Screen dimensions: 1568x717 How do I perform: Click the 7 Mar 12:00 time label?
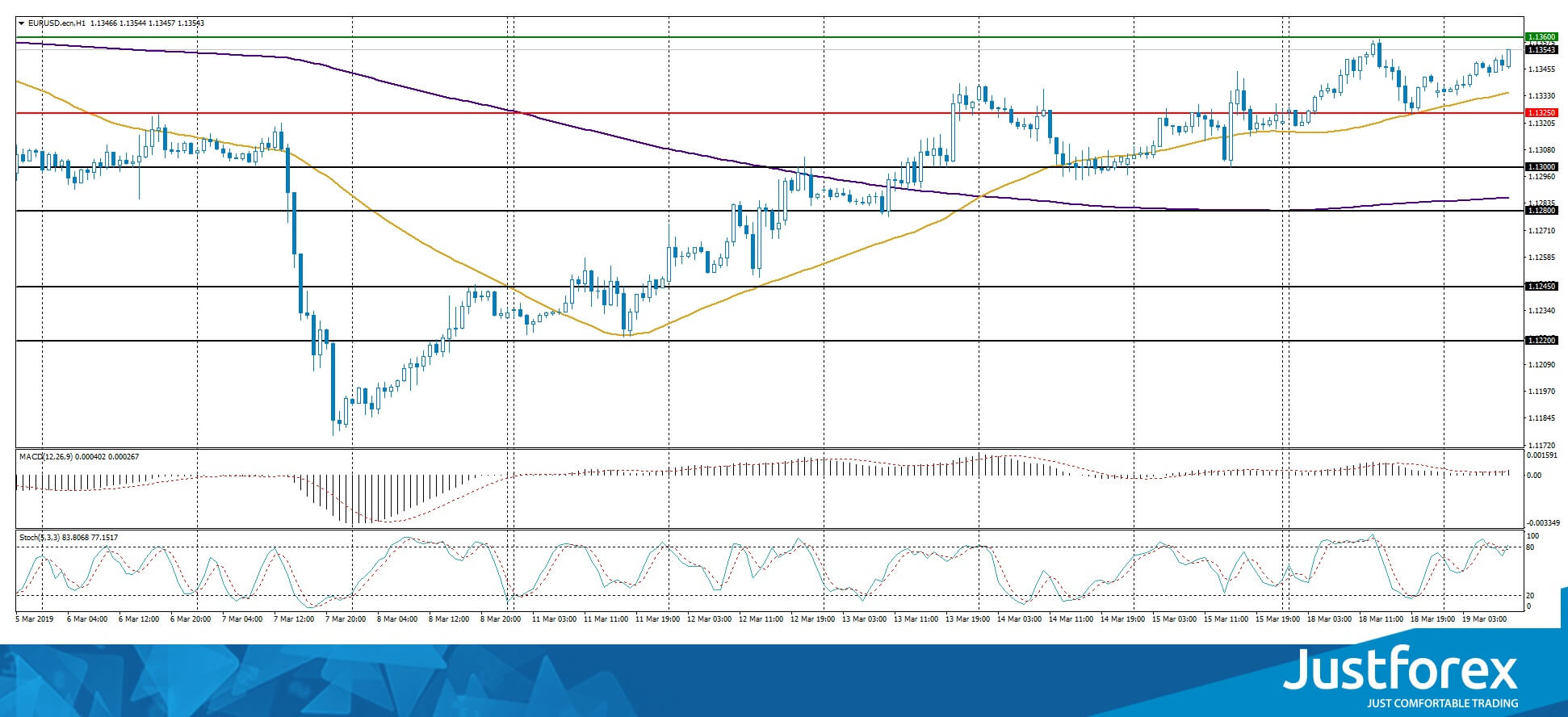coord(294,619)
